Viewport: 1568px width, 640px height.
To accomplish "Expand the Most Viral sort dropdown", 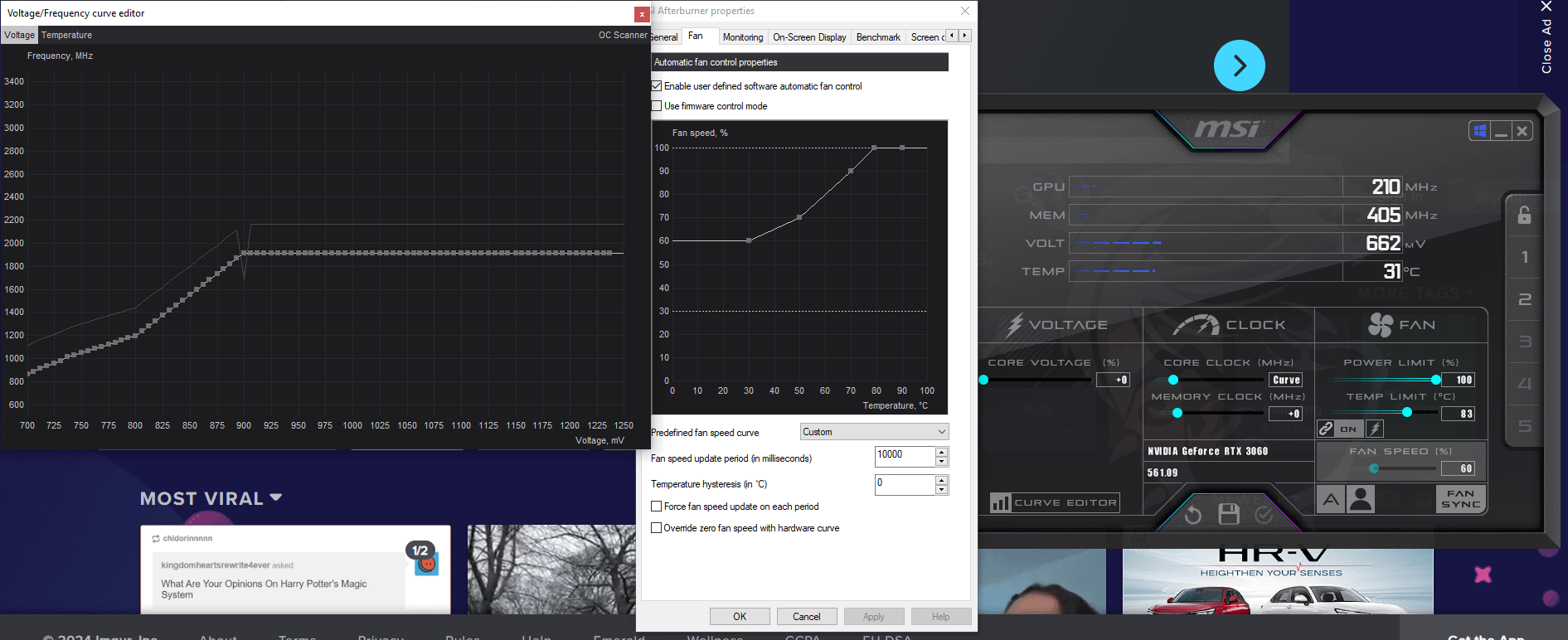I will 276,497.
